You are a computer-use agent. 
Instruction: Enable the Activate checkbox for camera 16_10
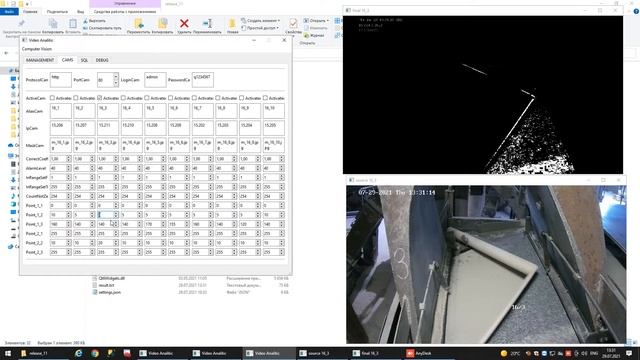[x=265, y=98]
